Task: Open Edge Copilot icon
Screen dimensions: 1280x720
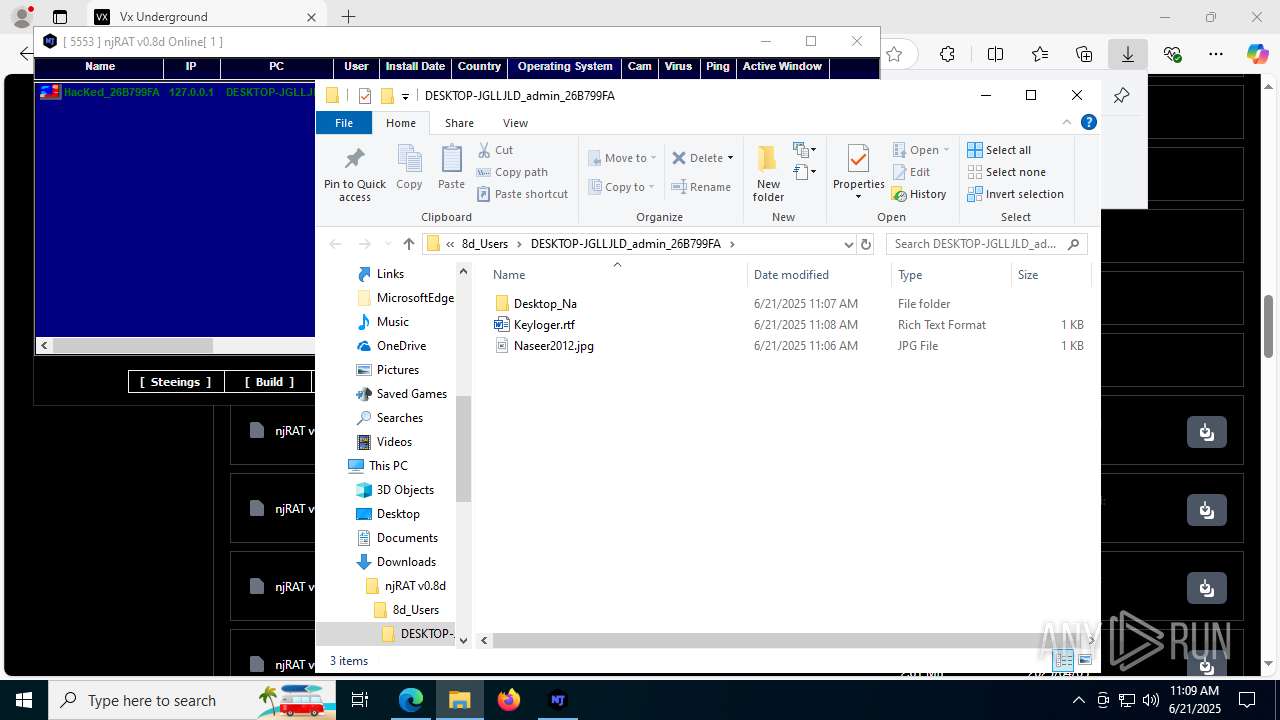Action: pyautogui.click(x=1258, y=54)
